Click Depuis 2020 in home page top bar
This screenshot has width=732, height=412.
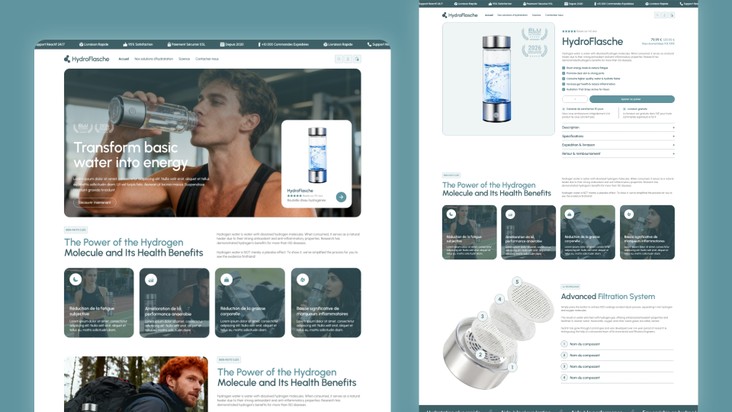[232, 44]
